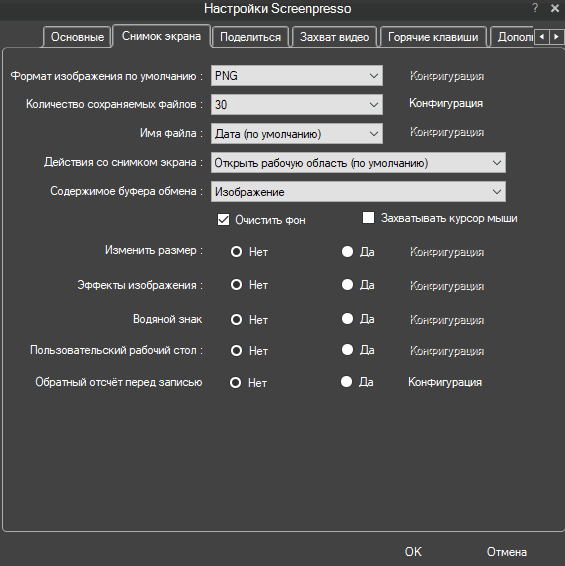The width and height of the screenshot is (565, 566).
Task: Choose Да for Обратный отсчёт перед записью
Action: tap(346, 382)
